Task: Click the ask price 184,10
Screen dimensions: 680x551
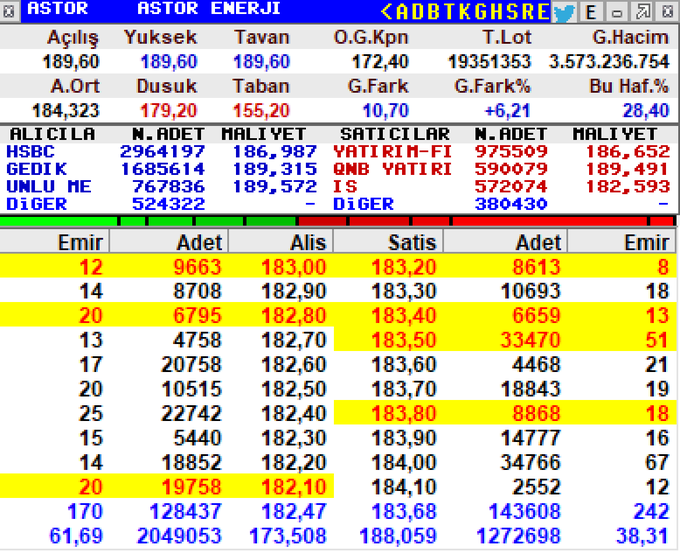Action: click(x=404, y=487)
